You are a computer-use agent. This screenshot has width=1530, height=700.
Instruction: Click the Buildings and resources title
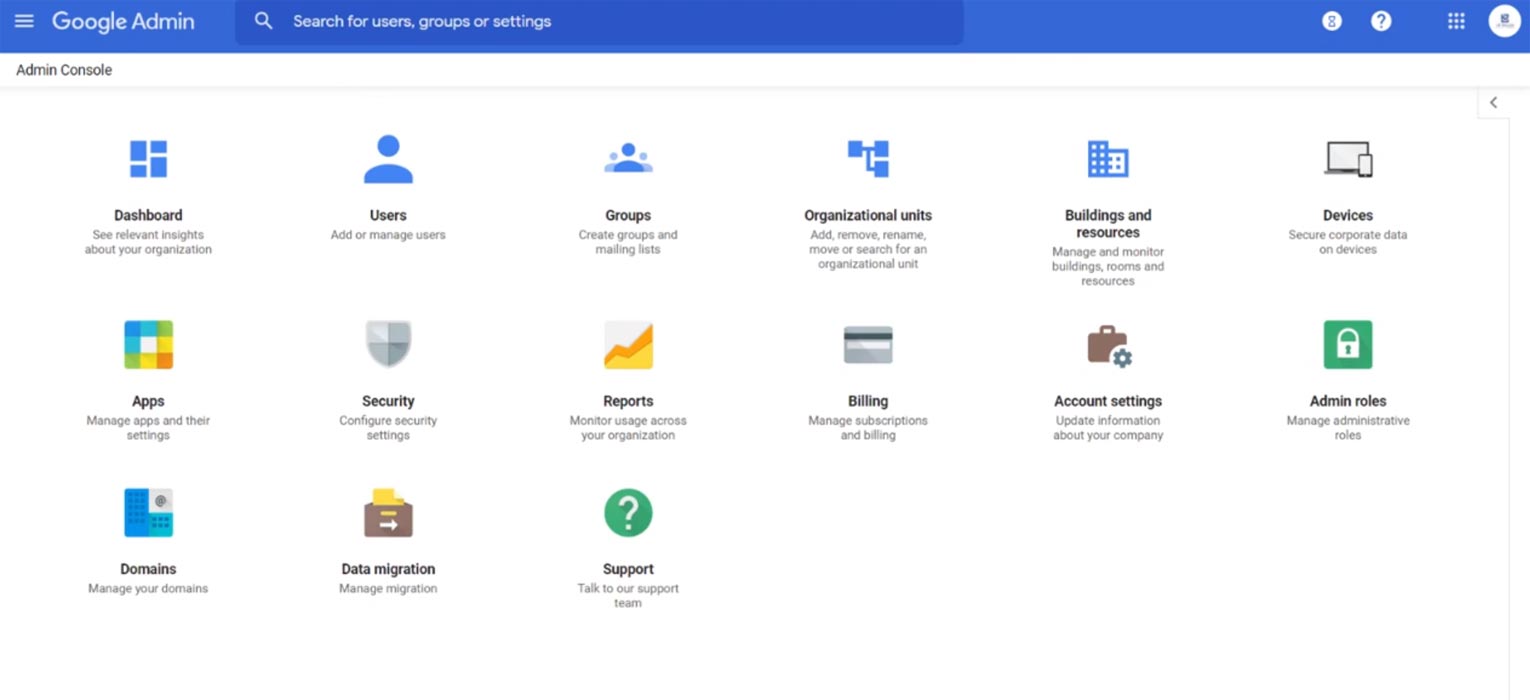tap(1108, 223)
